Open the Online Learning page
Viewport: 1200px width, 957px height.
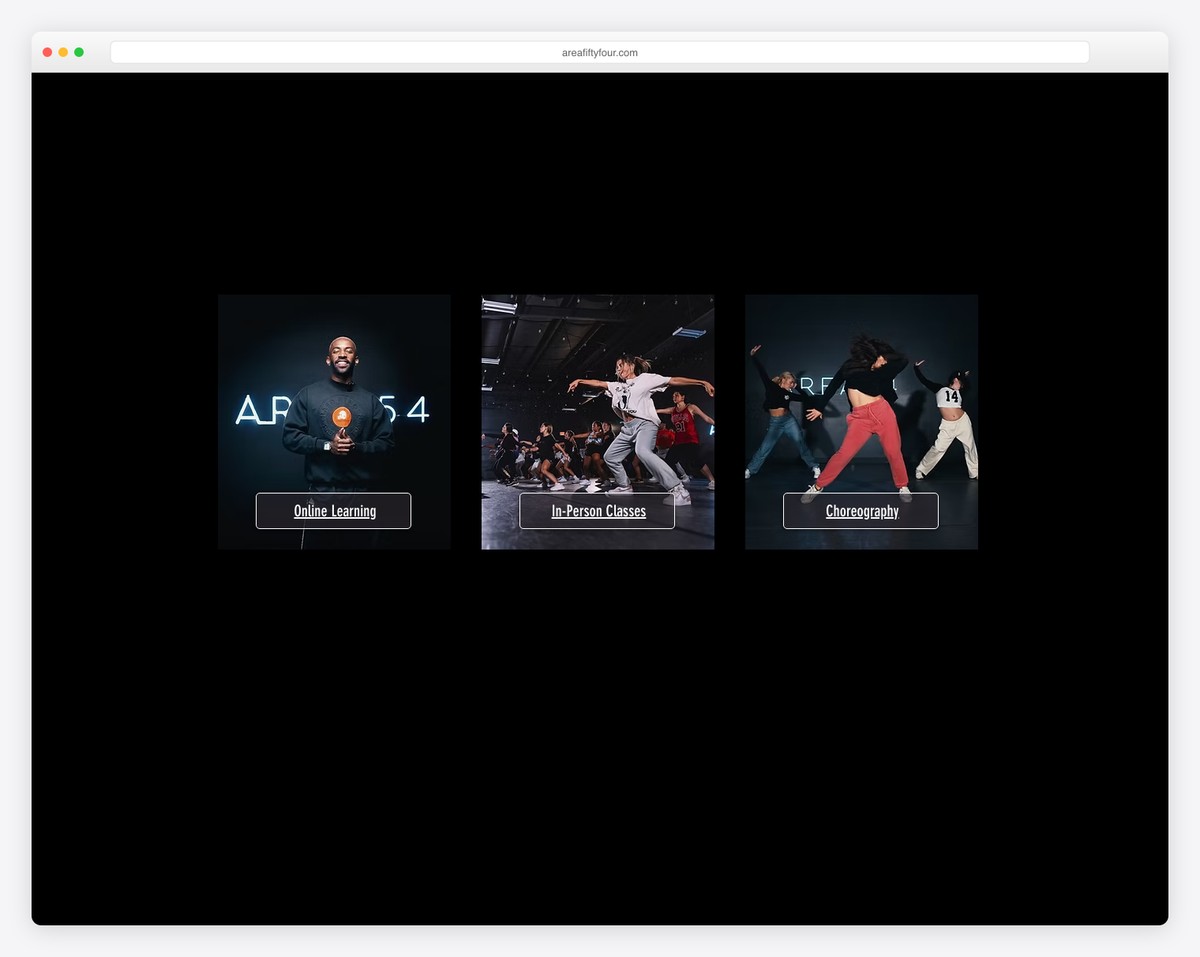(x=333, y=510)
